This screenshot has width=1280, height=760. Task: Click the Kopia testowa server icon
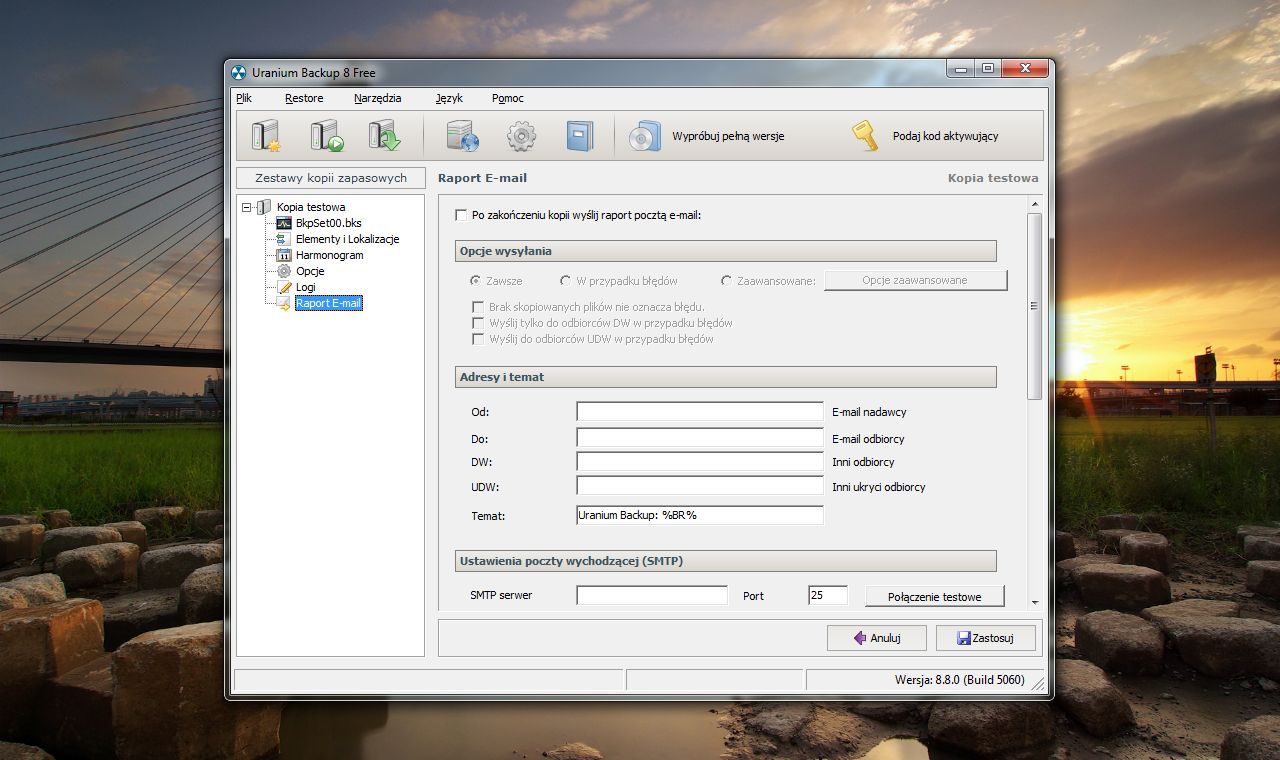(x=264, y=207)
